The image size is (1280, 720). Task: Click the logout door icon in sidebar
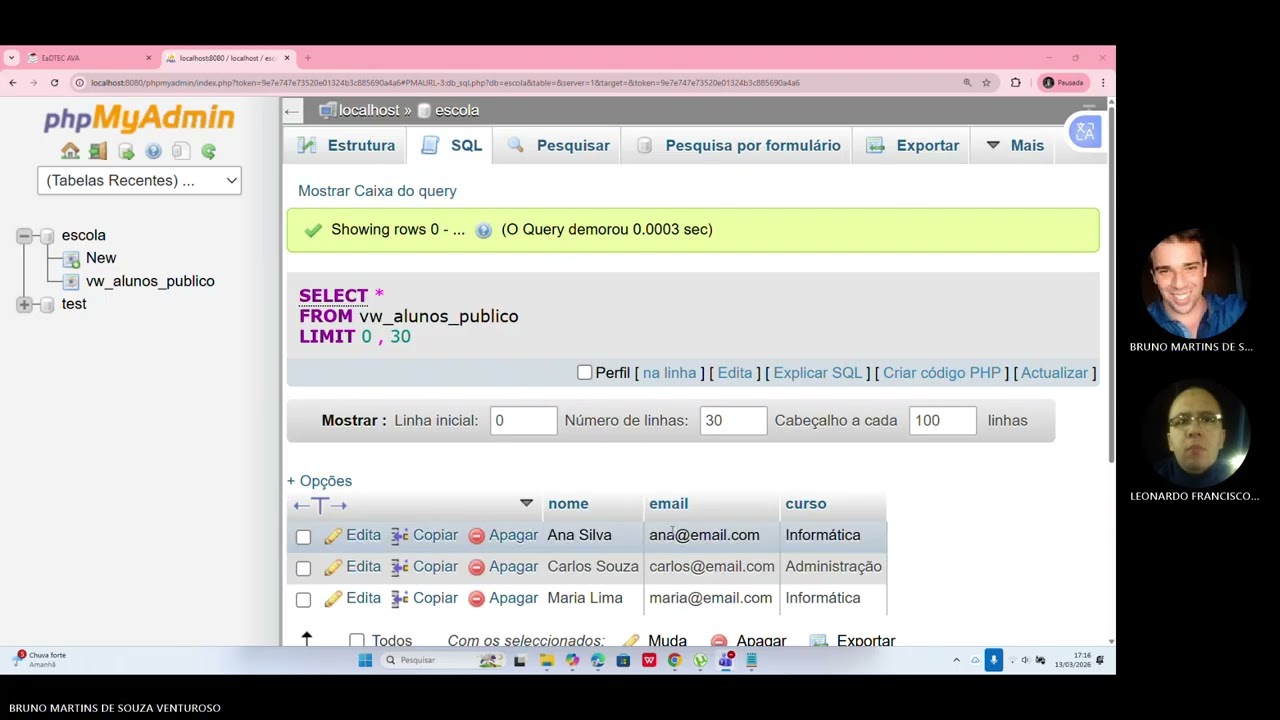pos(98,151)
